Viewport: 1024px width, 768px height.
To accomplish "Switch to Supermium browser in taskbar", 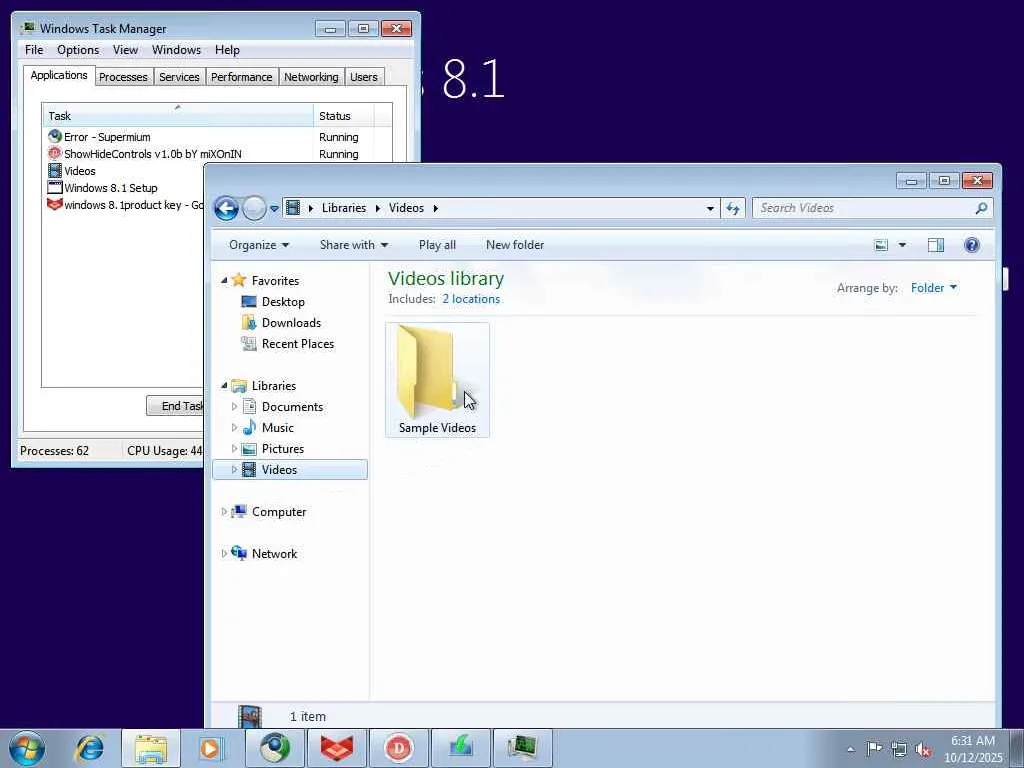I will [275, 748].
